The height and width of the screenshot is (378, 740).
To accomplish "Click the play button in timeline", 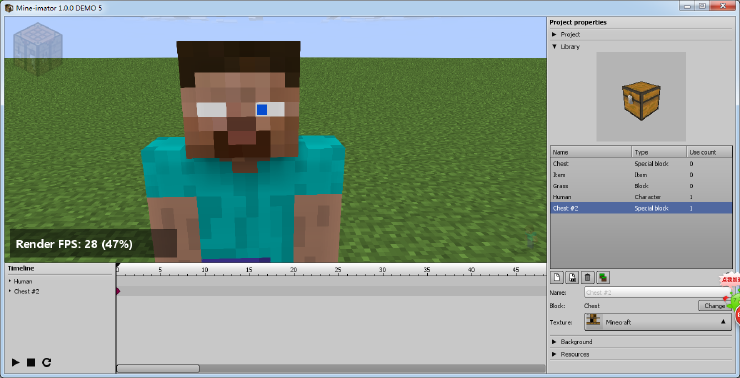I will click(16, 362).
